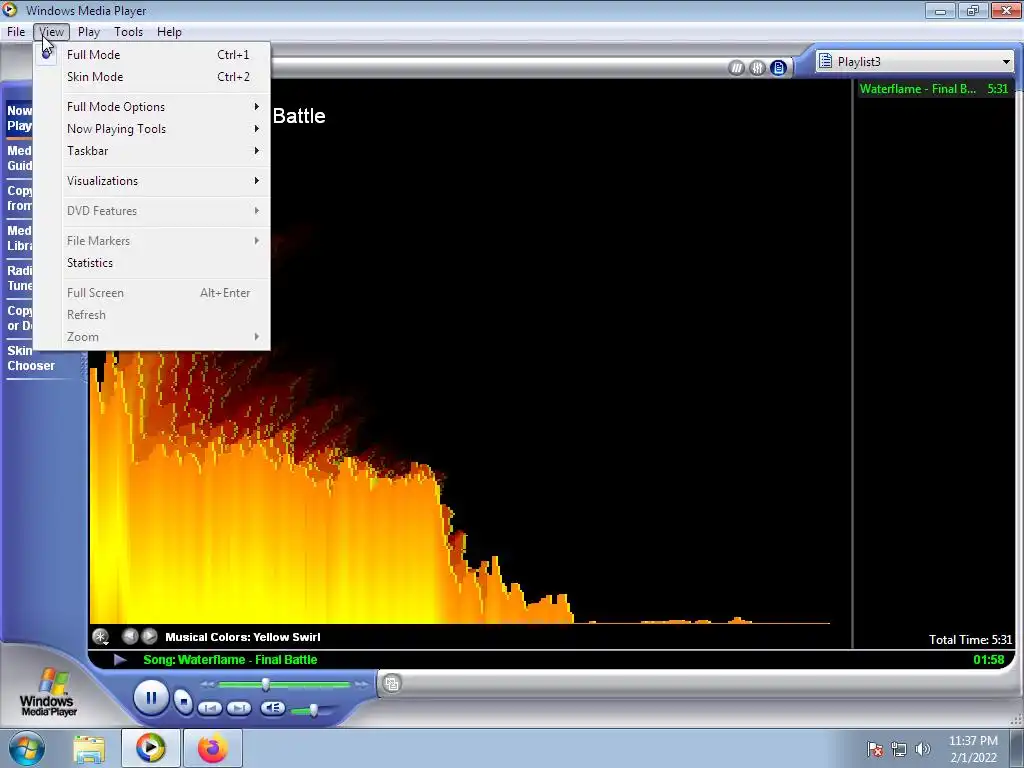Click the Windows Media Player logo
The height and width of the screenshot is (768, 1024).
tap(48, 694)
